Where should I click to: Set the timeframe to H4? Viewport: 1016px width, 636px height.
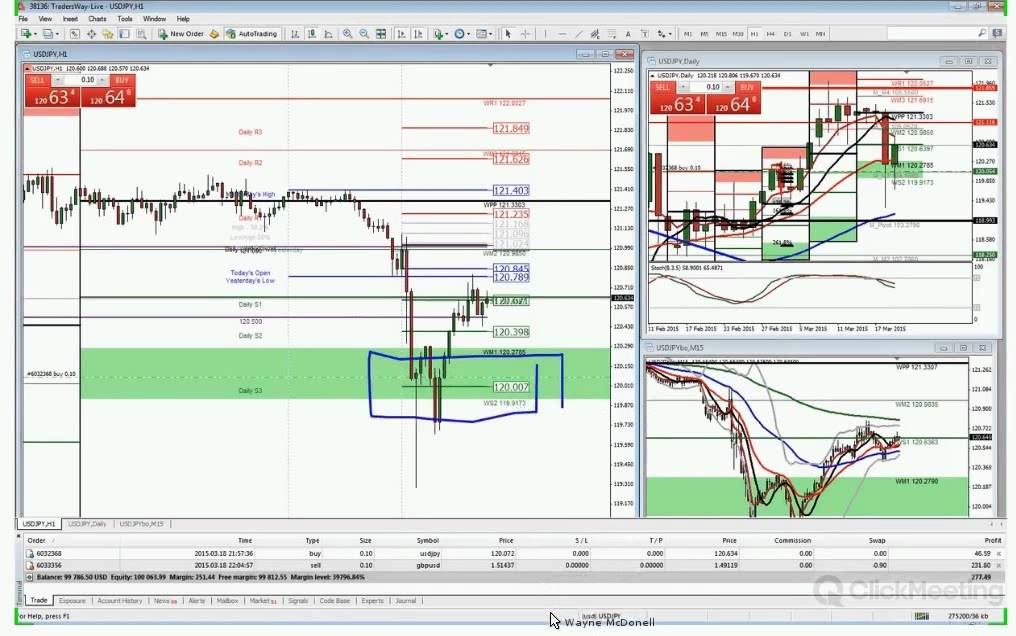tap(770, 34)
